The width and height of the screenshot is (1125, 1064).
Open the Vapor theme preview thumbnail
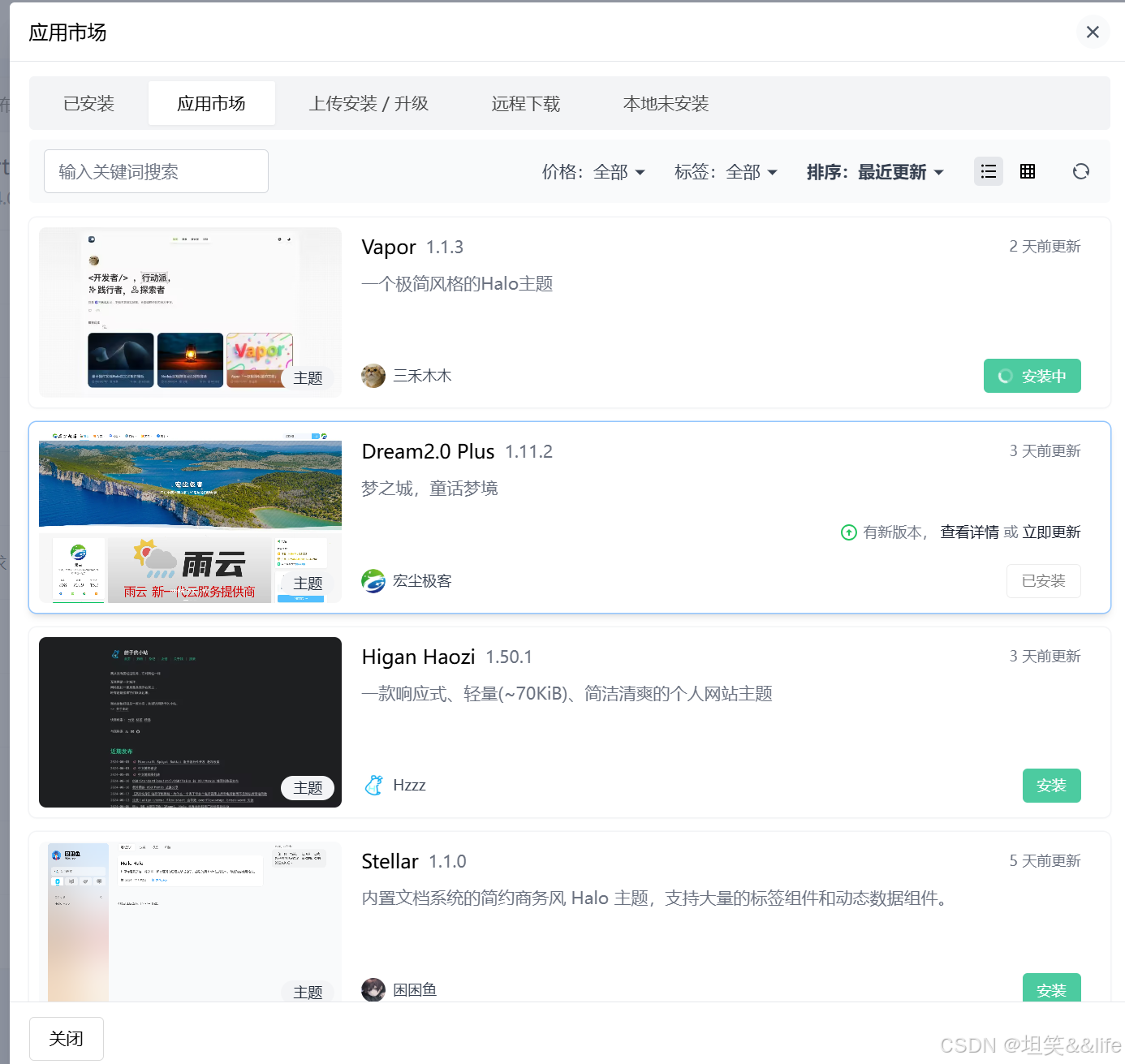pyautogui.click(x=190, y=312)
